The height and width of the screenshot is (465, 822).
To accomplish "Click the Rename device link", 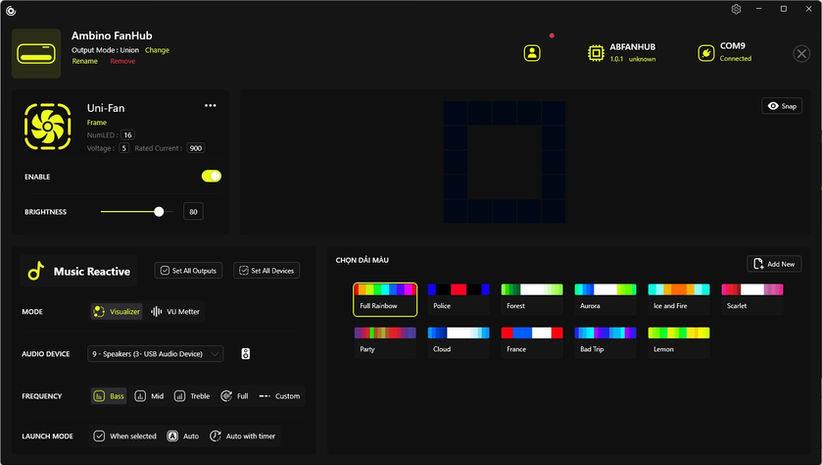I will coord(85,61).
